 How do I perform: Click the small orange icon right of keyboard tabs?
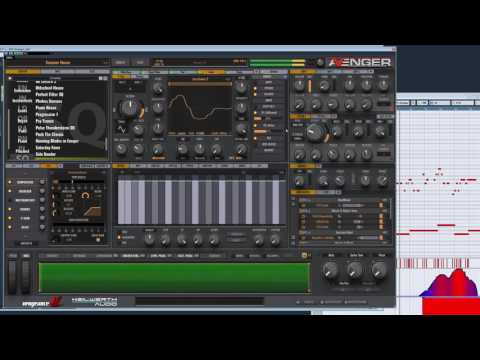[x=304, y=256]
